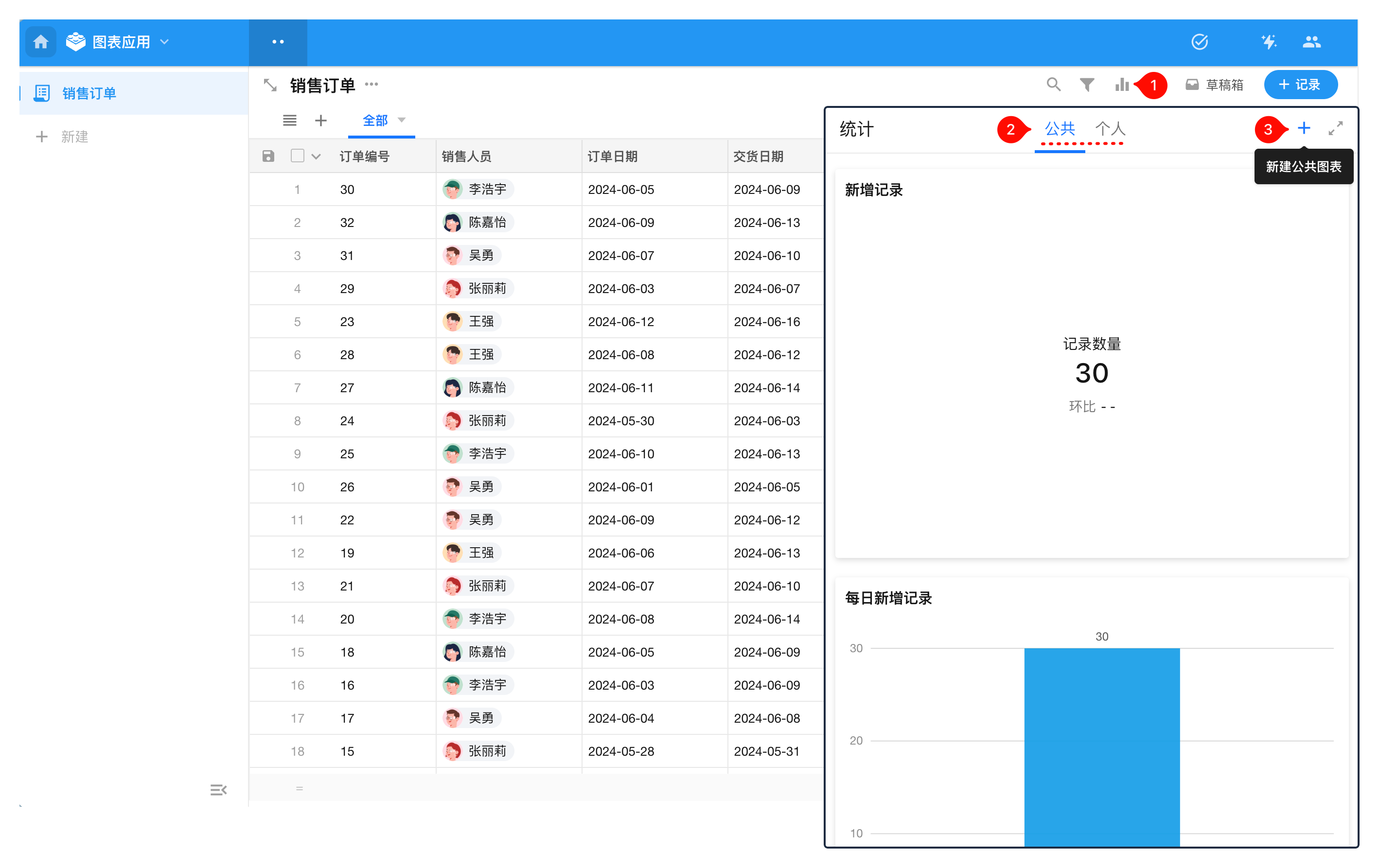This screenshot has height=868, width=1379.
Task: Open dropdown arrow beside the 全部 view tab
Action: point(402,120)
